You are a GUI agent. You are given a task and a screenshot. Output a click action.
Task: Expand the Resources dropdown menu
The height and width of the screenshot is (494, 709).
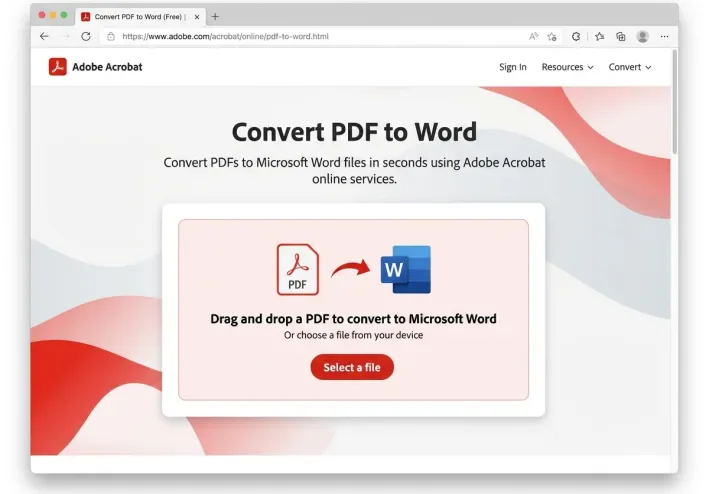[x=567, y=67]
